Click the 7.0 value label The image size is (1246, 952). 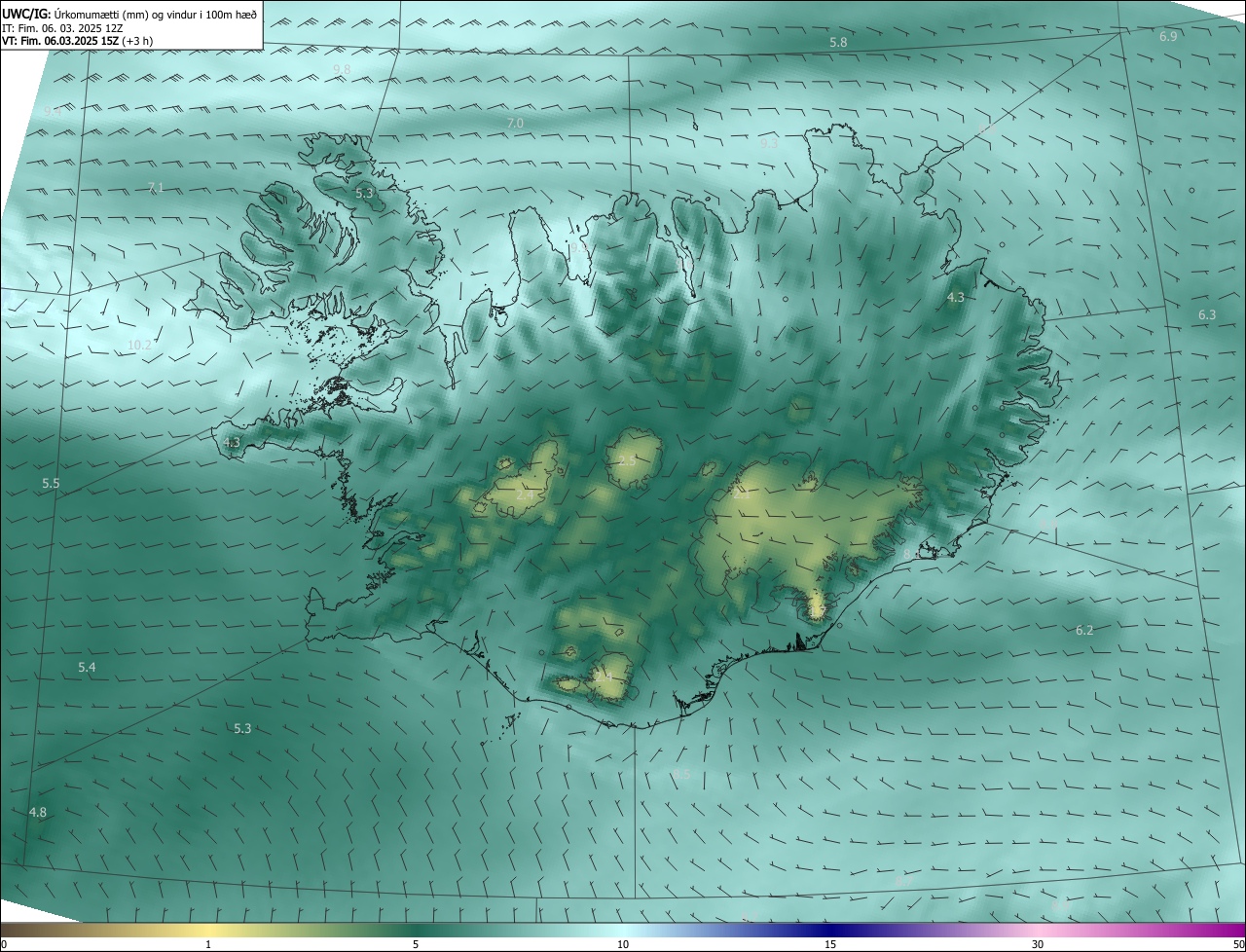pyautogui.click(x=515, y=123)
